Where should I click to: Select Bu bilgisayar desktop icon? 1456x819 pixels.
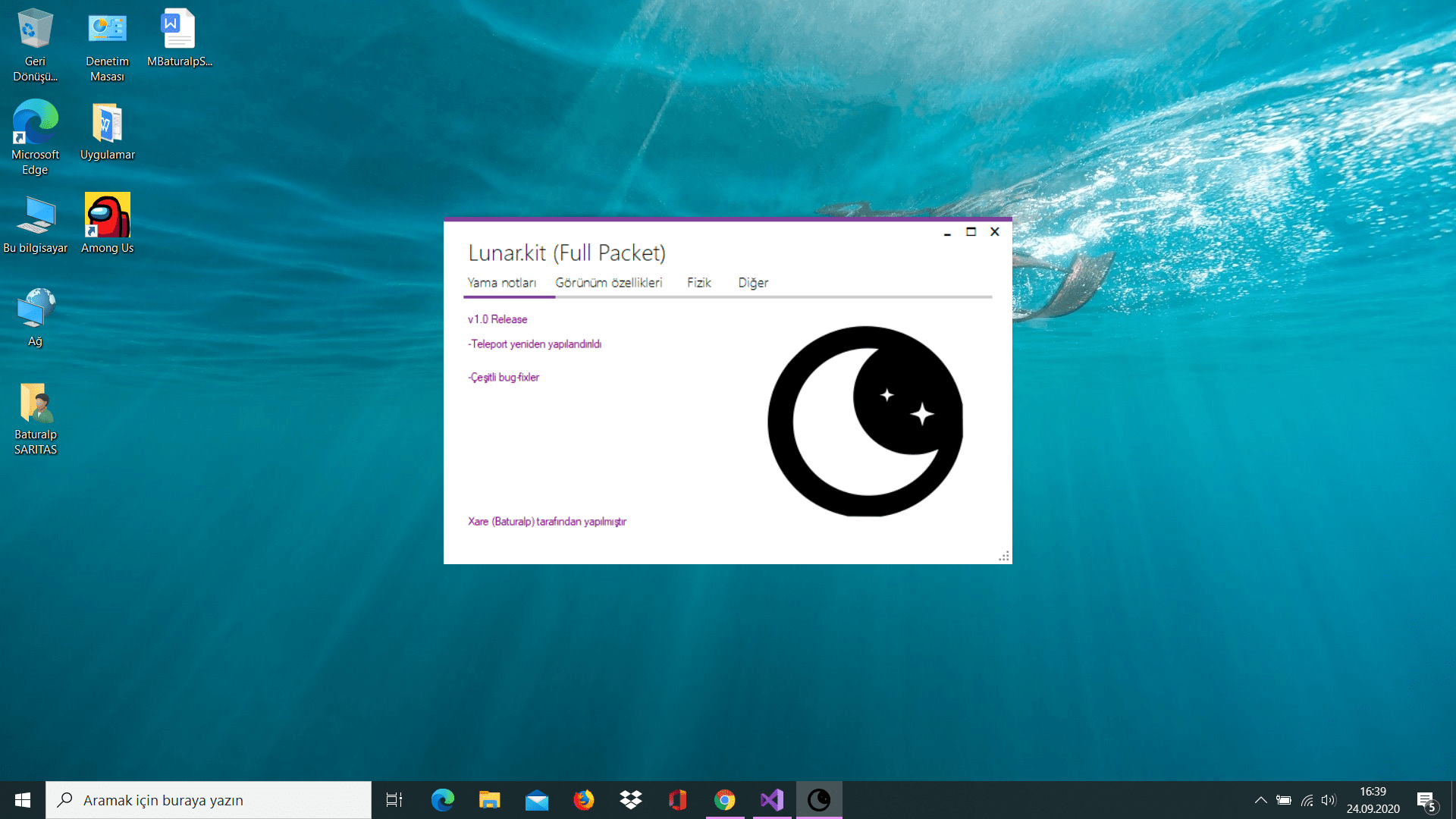pyautogui.click(x=35, y=224)
